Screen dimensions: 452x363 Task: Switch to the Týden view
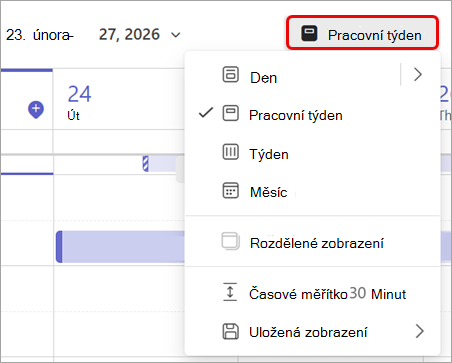pyautogui.click(x=312, y=153)
